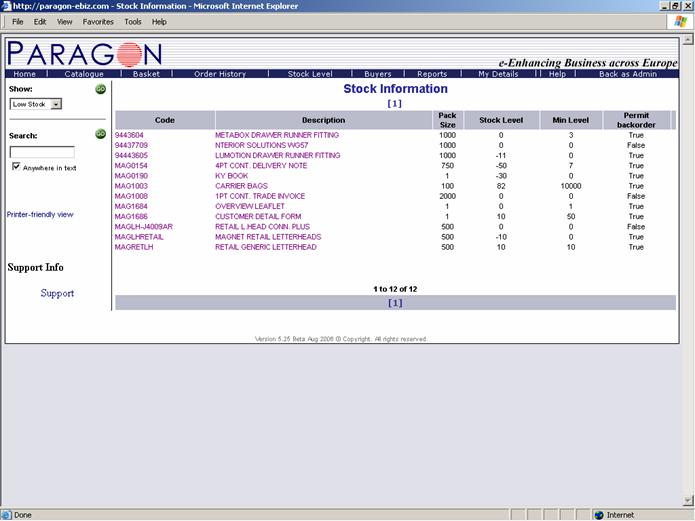Click the Internet zone globe icon in the status bar

[599, 515]
